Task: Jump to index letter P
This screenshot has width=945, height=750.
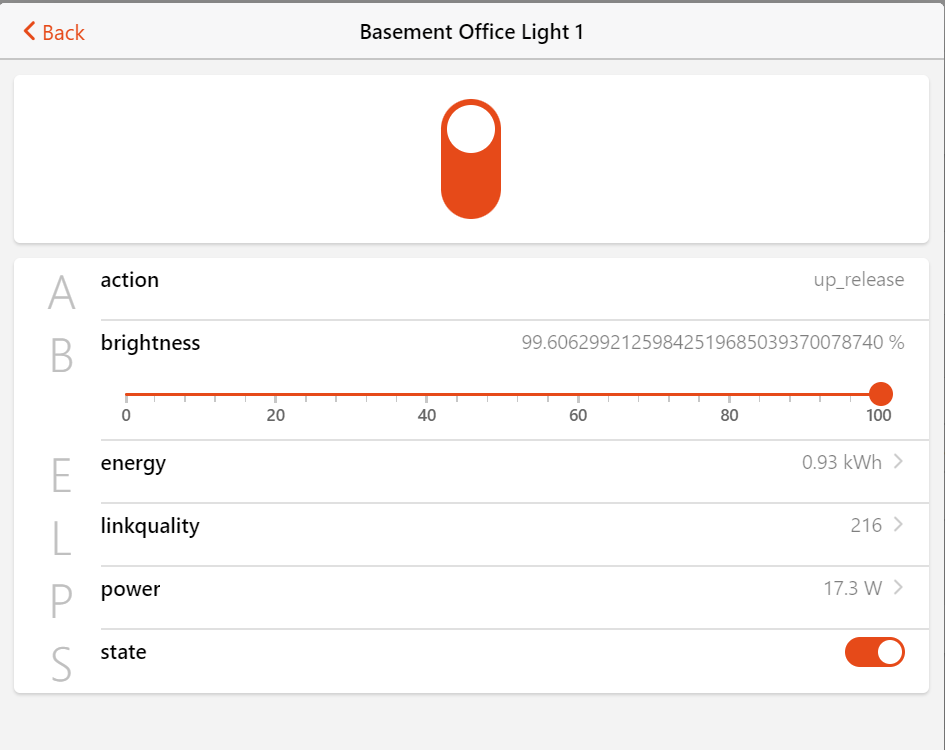Action: pos(62,602)
